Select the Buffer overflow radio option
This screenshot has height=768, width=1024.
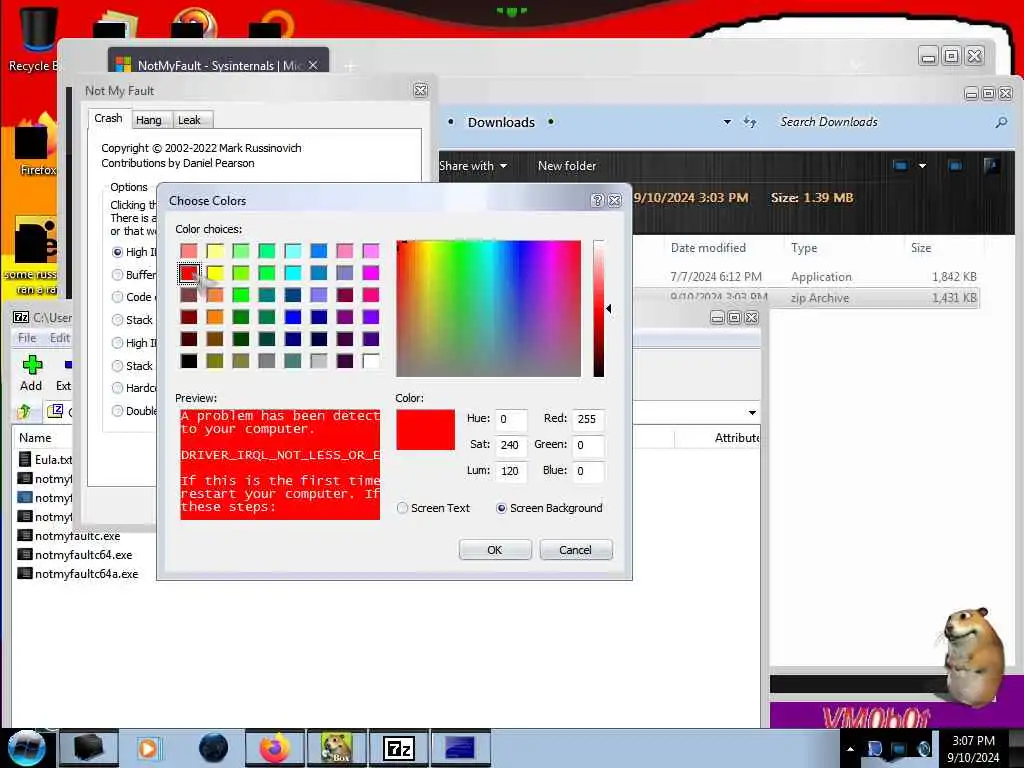(x=118, y=275)
